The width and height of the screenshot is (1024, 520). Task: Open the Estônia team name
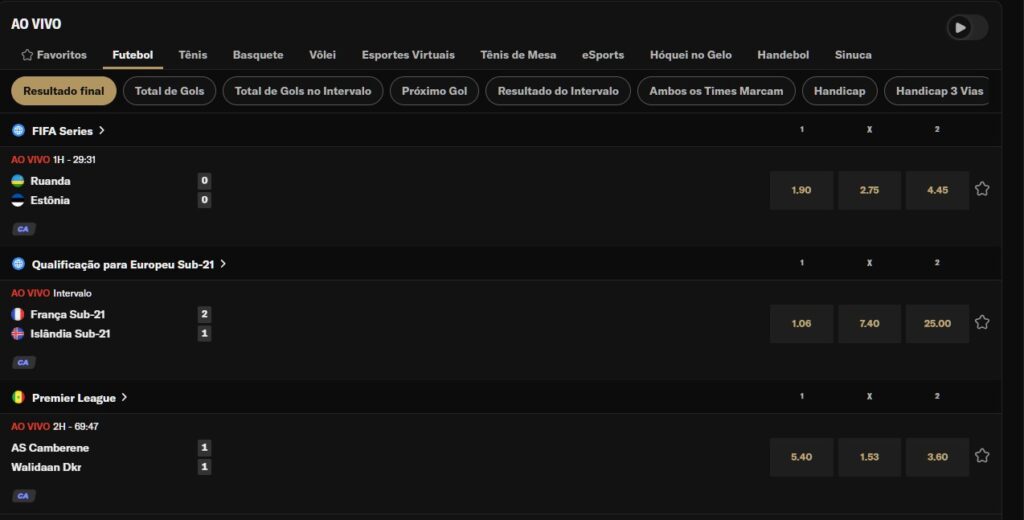coord(50,201)
